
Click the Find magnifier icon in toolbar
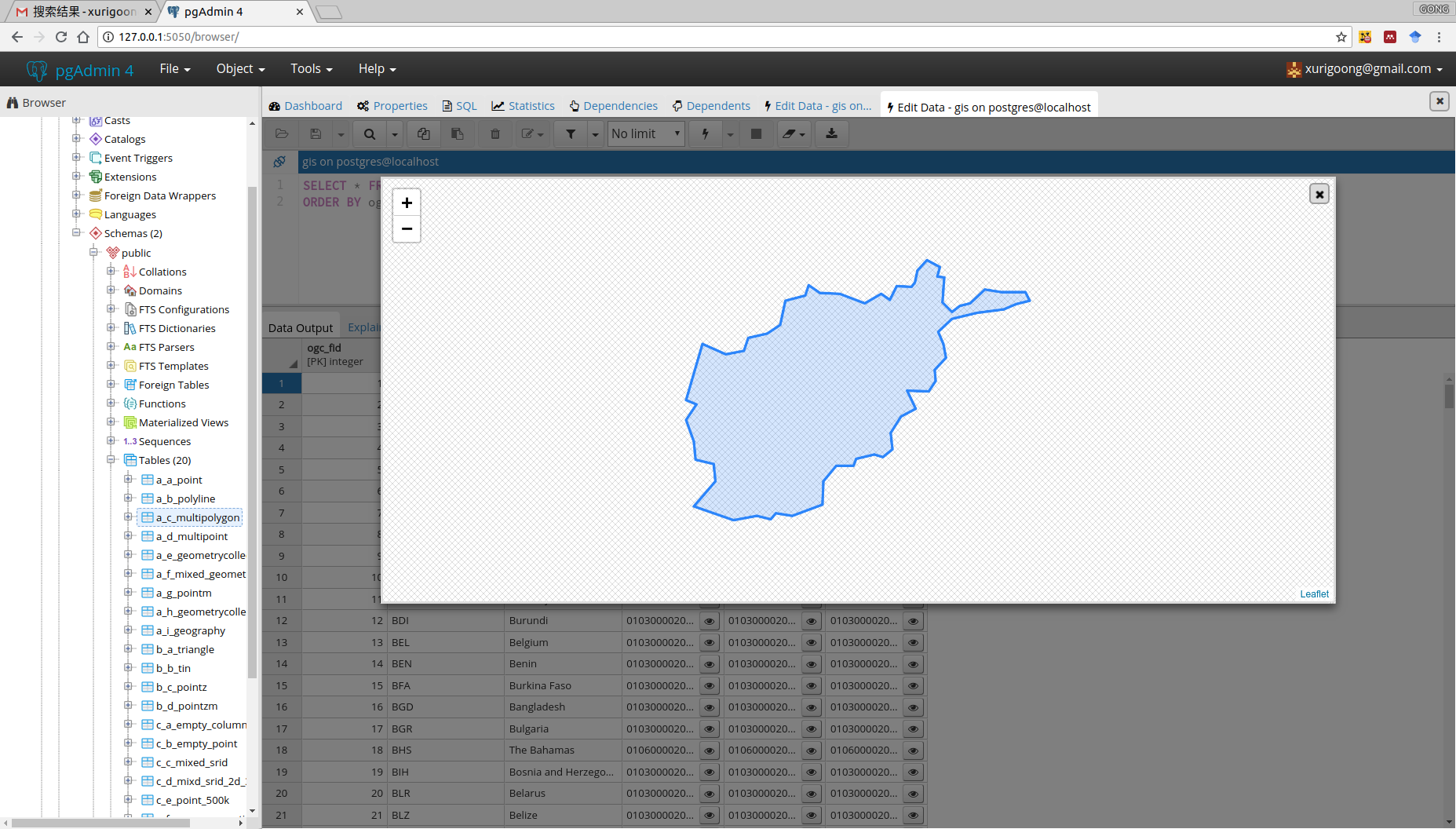click(370, 134)
